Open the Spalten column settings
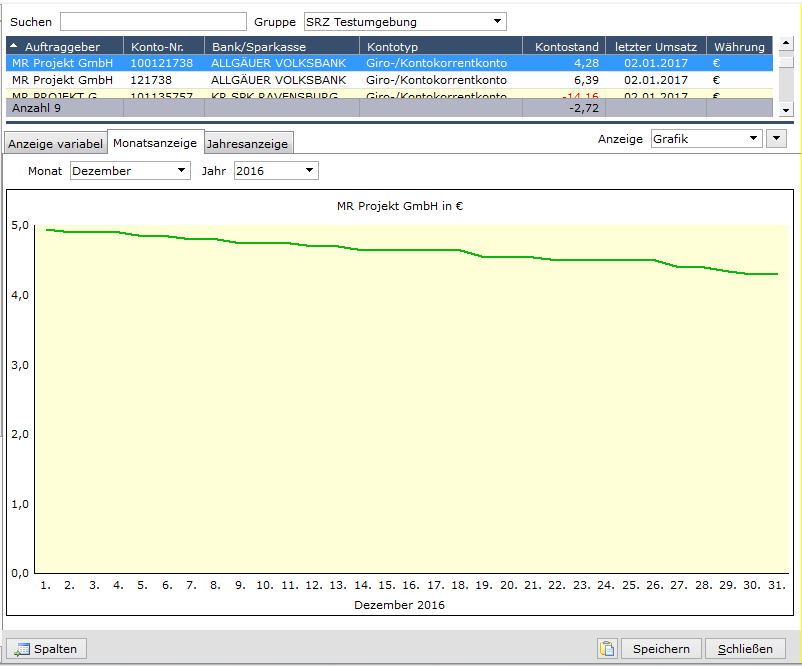Screen dimensions: 802x666 (x=47, y=649)
